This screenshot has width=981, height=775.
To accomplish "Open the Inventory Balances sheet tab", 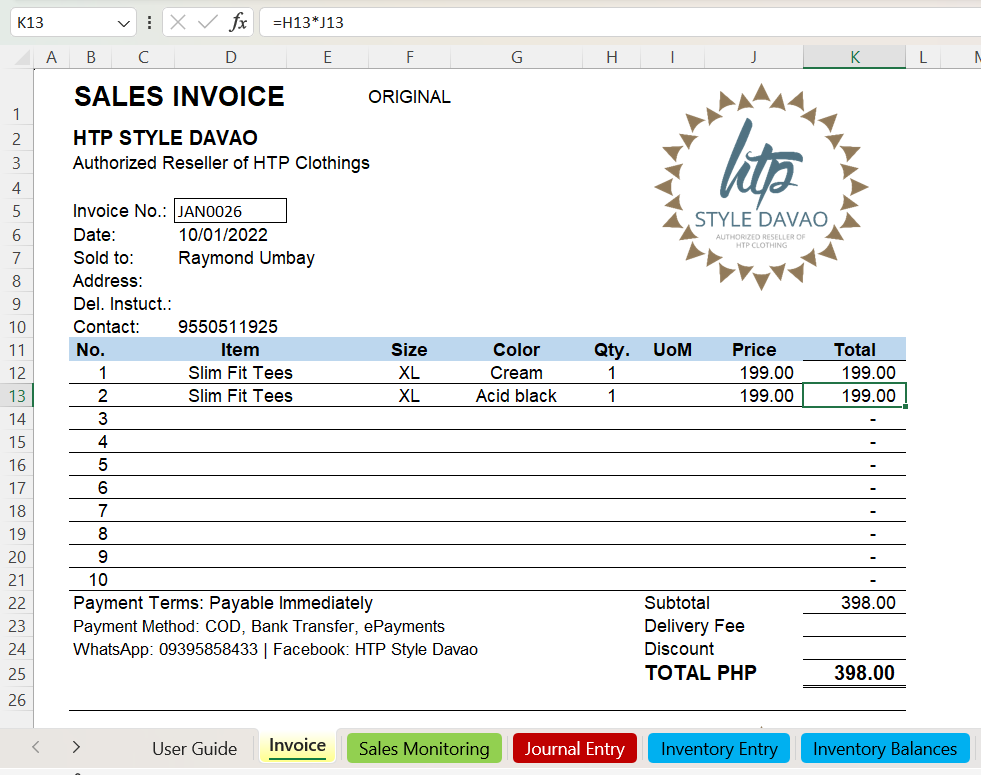I will [x=885, y=749].
